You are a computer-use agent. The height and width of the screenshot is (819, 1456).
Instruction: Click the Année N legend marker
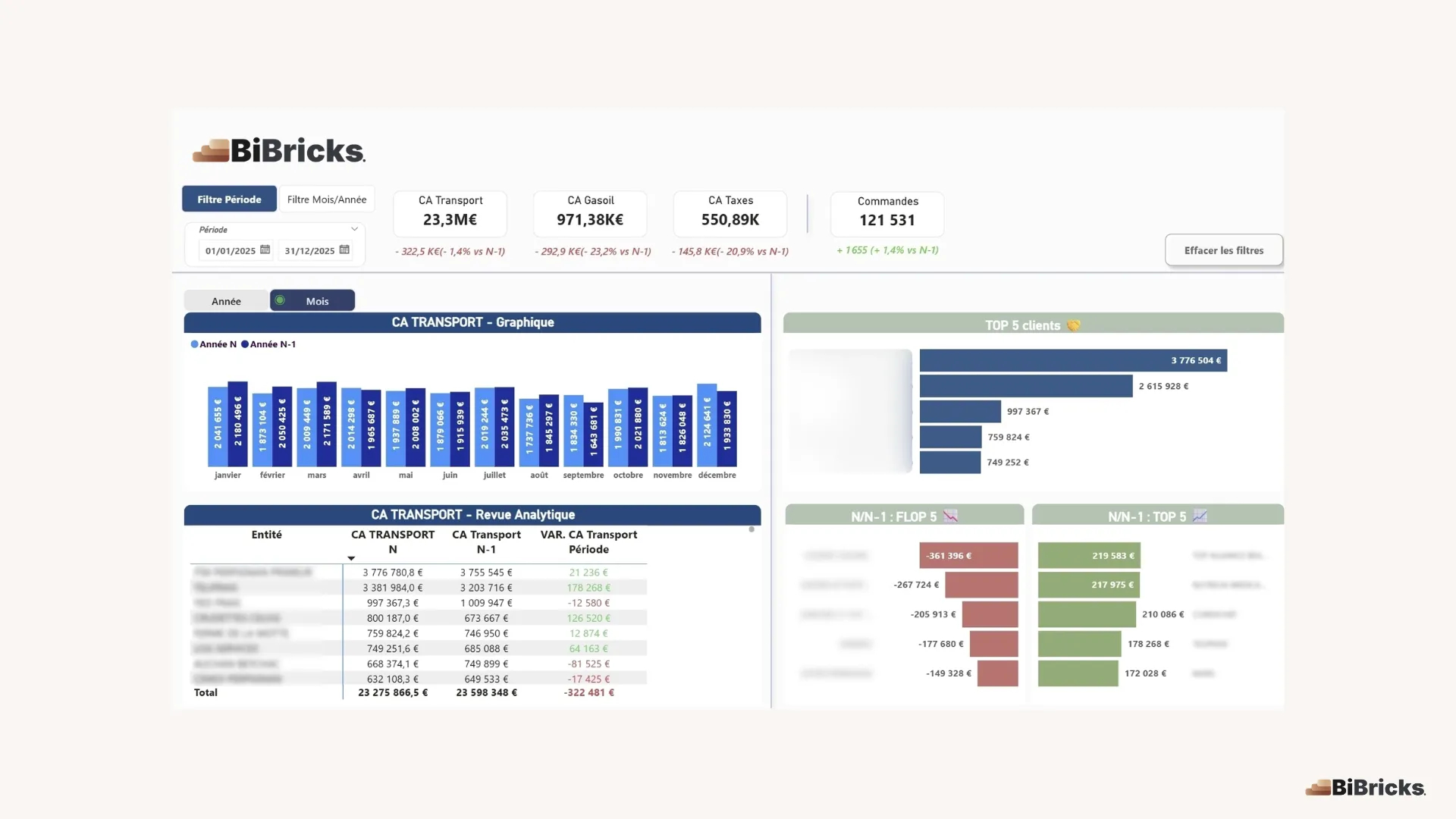(x=194, y=344)
